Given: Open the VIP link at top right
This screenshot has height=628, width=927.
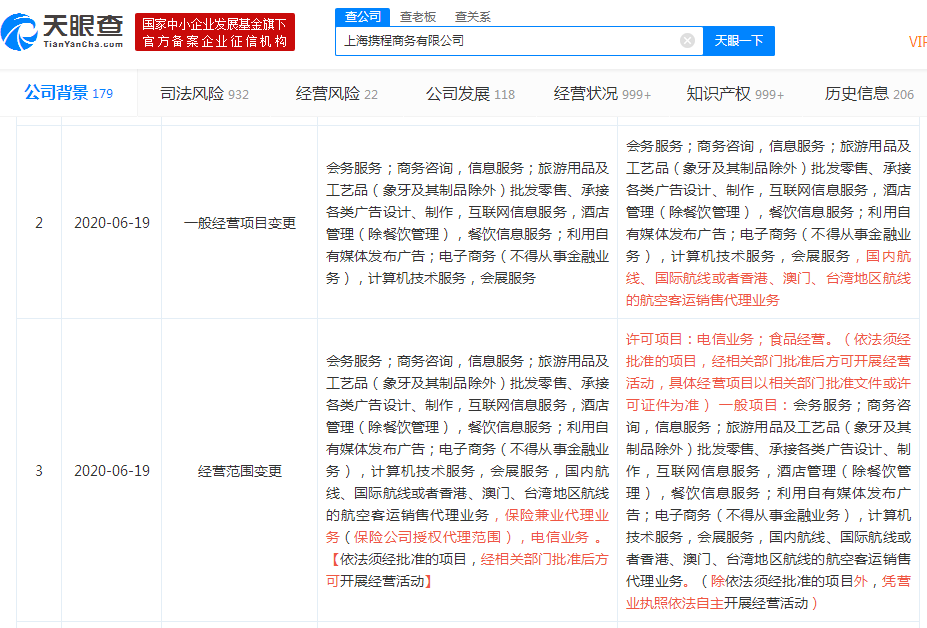Looking at the screenshot, I should click(916, 41).
